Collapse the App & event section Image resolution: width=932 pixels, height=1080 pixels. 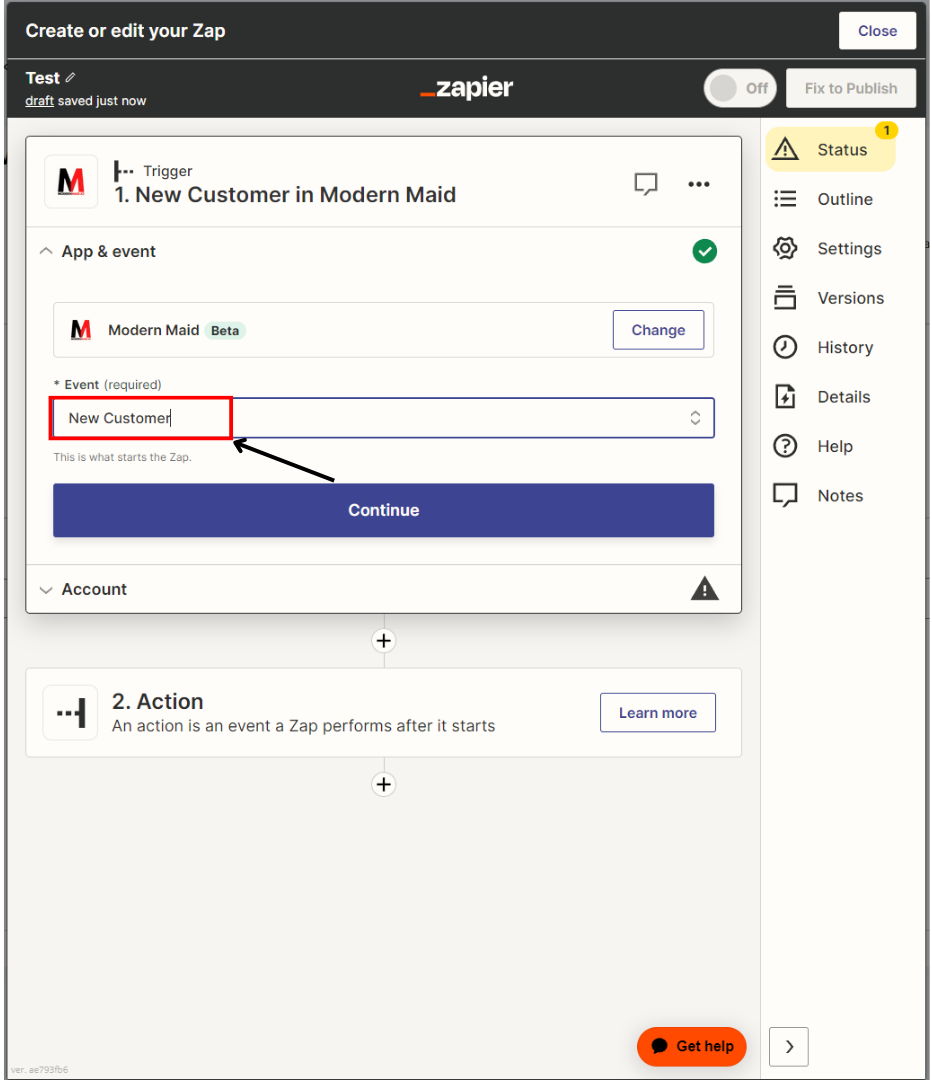click(x=46, y=251)
